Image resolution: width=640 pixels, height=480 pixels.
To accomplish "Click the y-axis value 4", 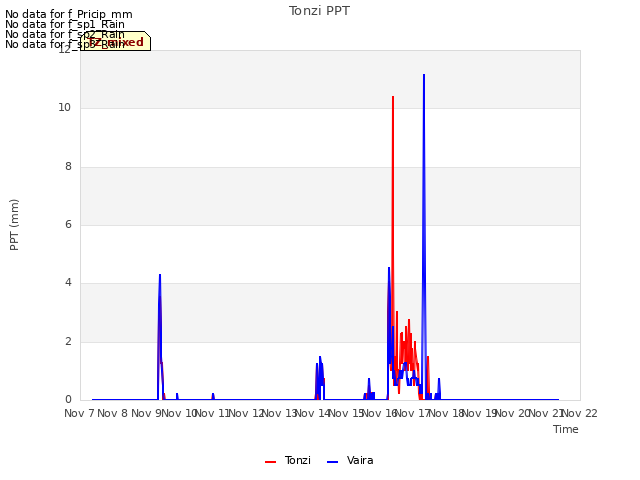I will [x=68, y=283].
